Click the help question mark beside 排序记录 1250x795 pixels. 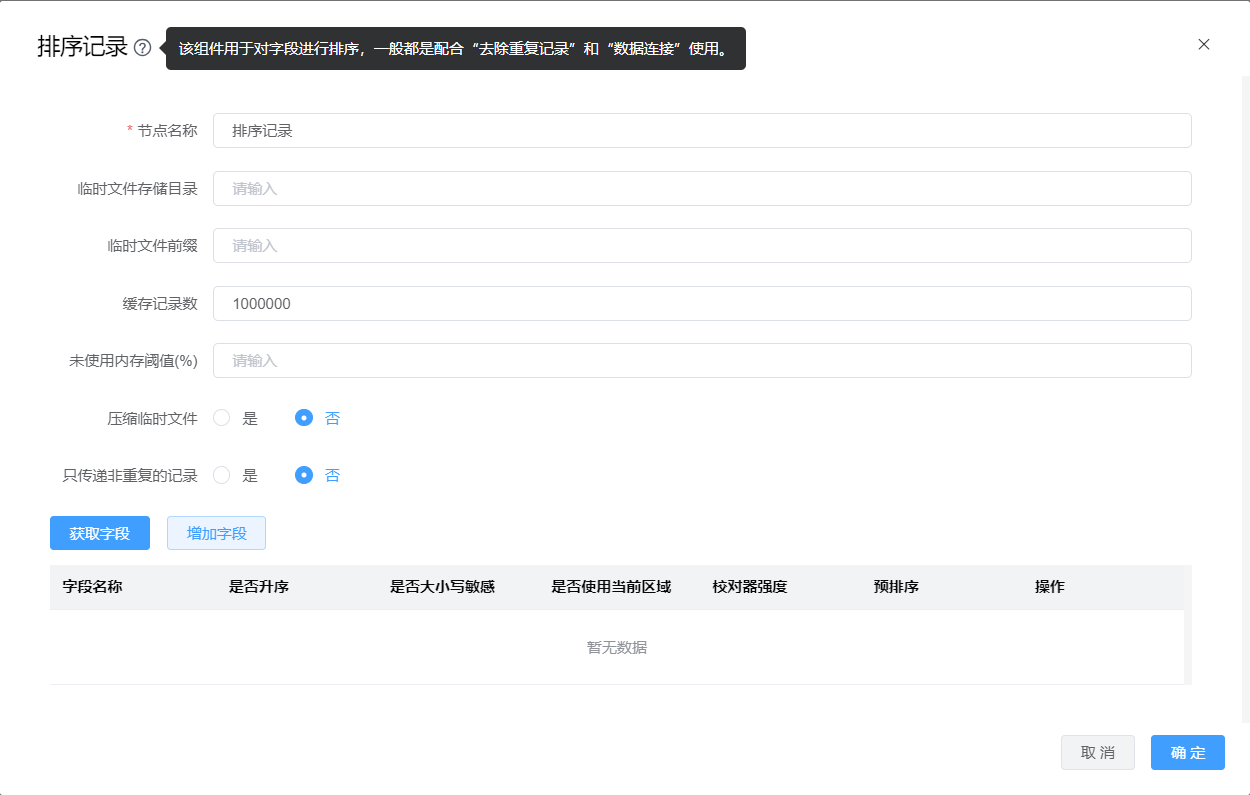coord(143,48)
